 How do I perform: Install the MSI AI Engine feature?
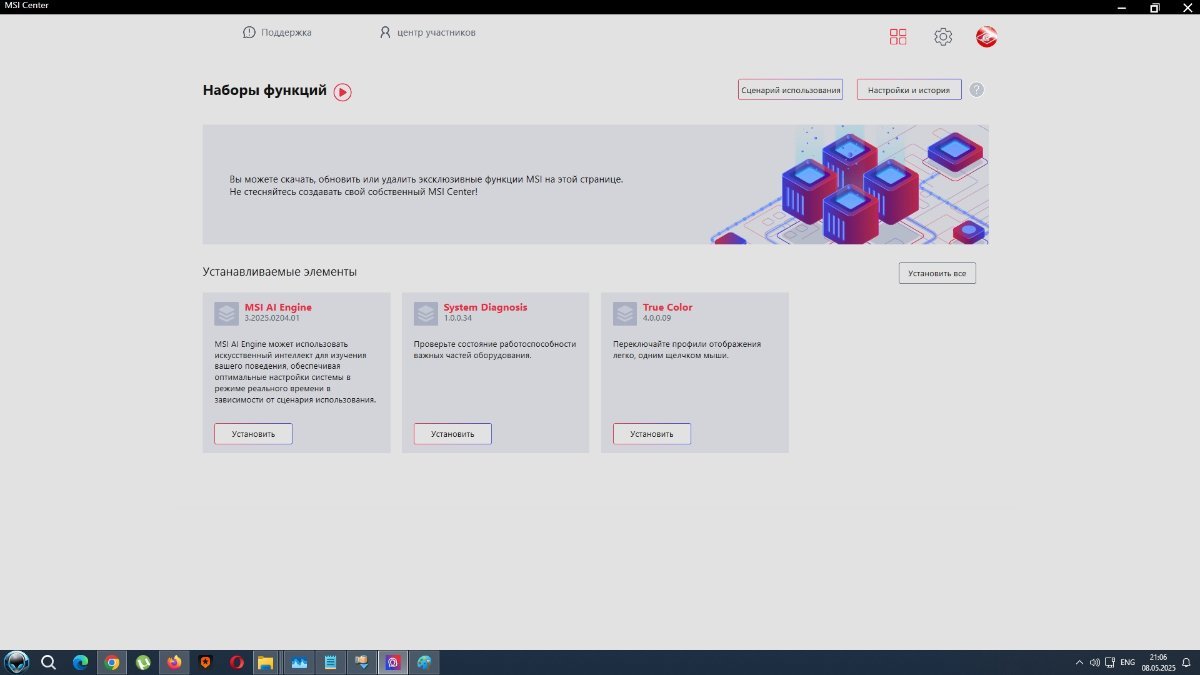[253, 434]
